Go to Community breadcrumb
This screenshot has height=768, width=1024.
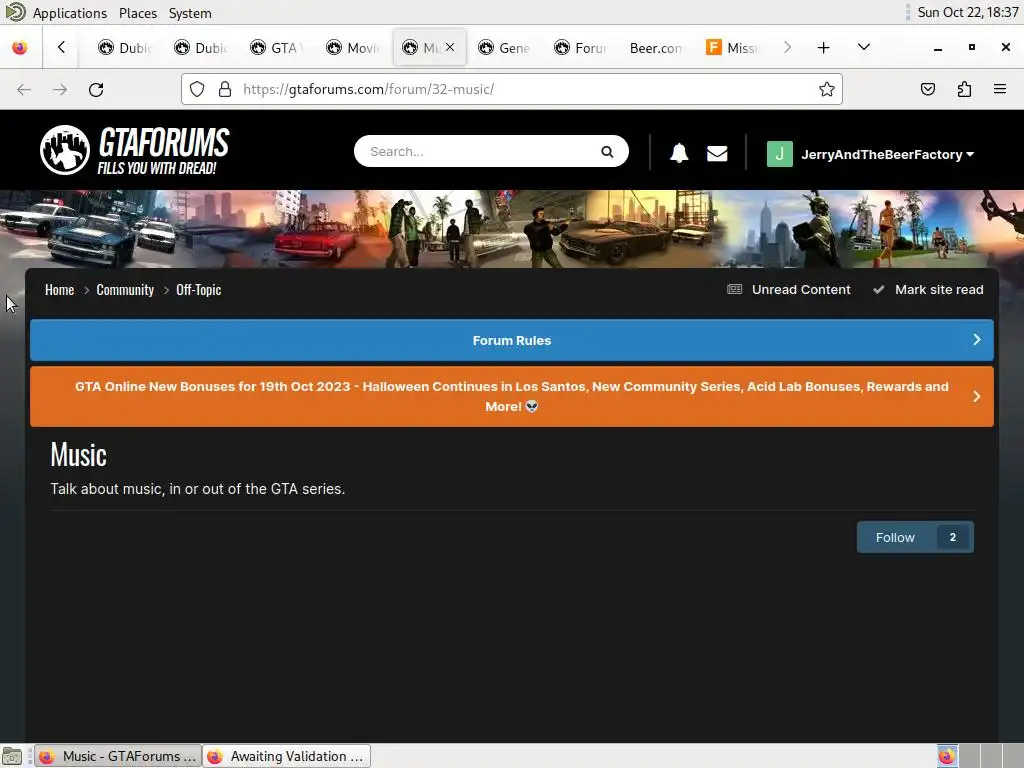tap(125, 290)
